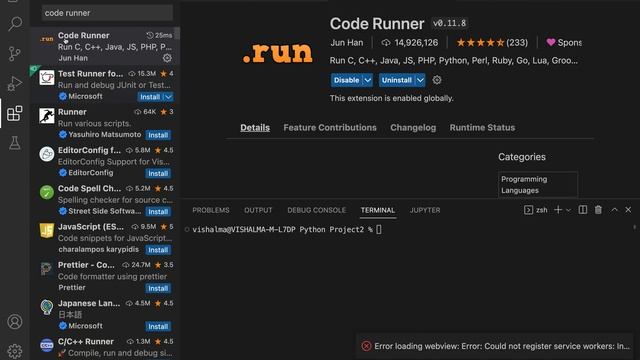640x360 pixels.
Task: Install the Code Spell Checker extension
Action: (x=158, y=212)
